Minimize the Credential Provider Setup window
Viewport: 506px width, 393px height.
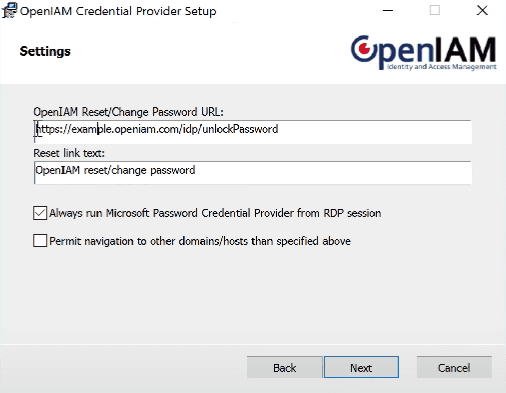click(388, 11)
